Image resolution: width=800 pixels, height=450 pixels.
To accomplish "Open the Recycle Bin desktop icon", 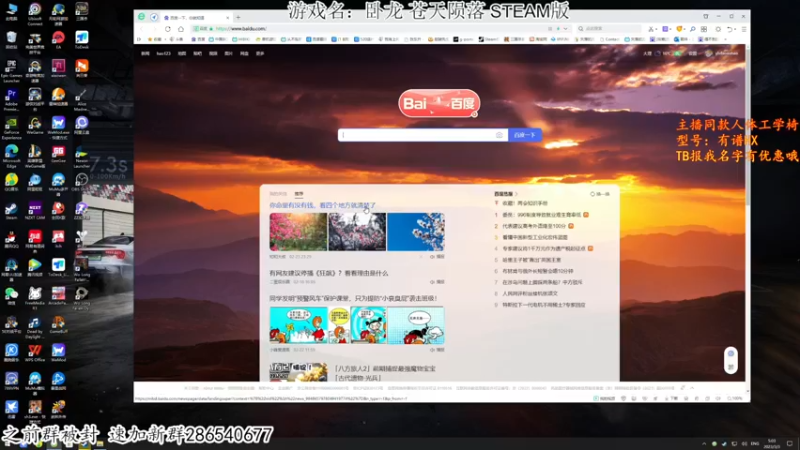I will (x=11, y=40).
